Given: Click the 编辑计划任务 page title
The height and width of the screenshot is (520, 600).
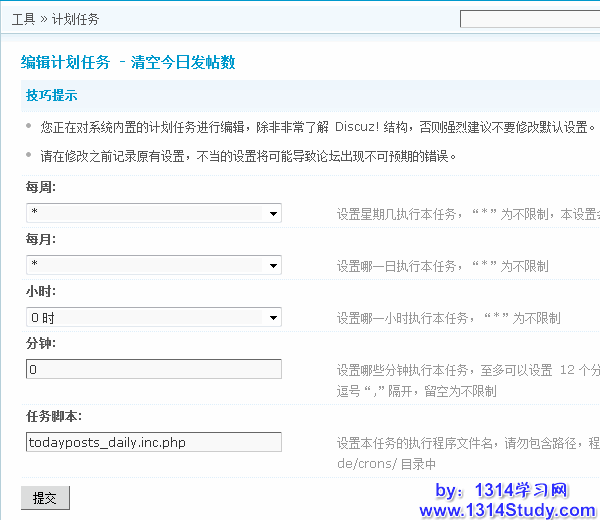Looking at the screenshot, I should (65, 62).
